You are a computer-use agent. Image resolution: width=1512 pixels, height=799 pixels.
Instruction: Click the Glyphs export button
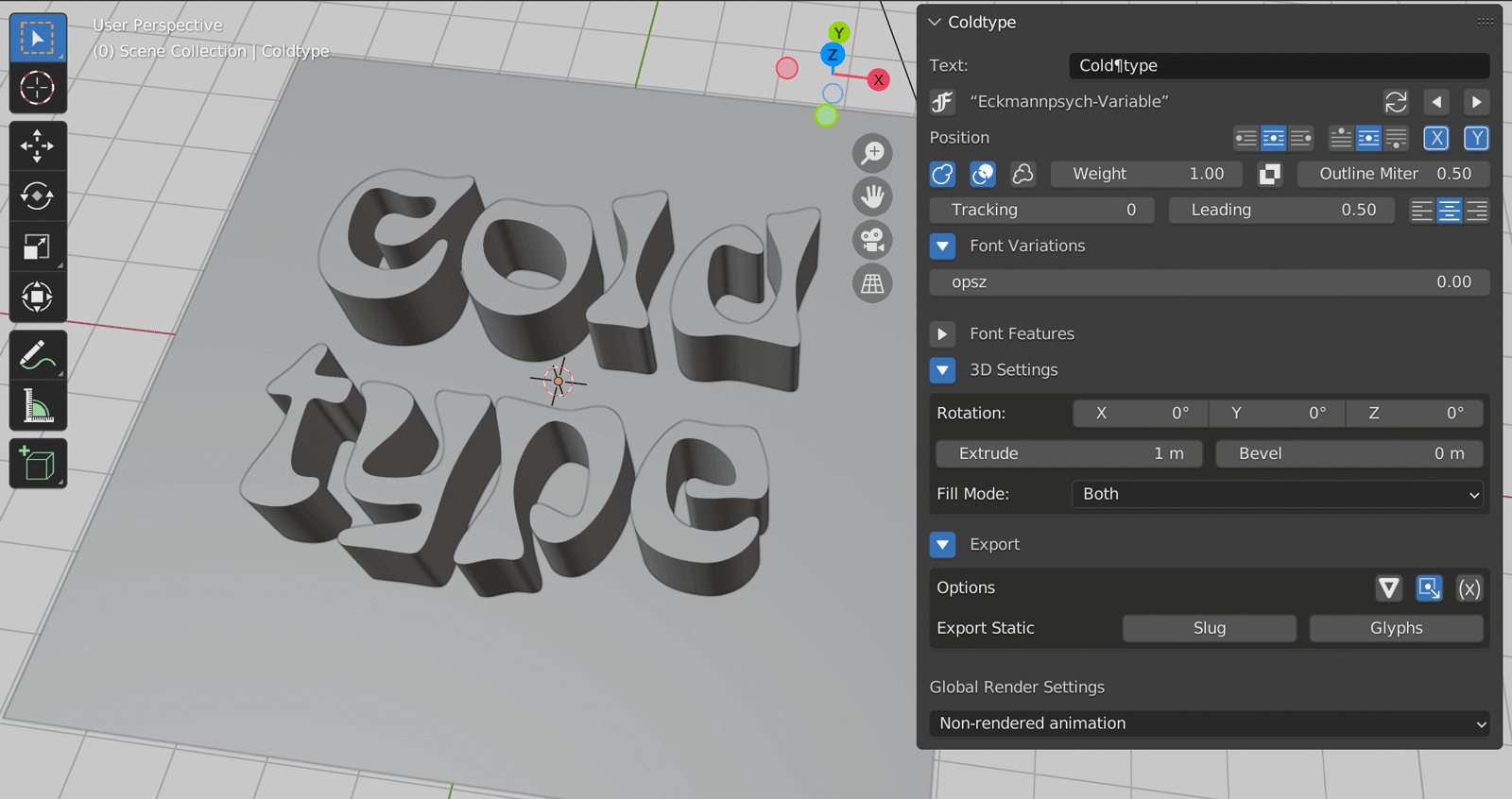pos(1396,628)
